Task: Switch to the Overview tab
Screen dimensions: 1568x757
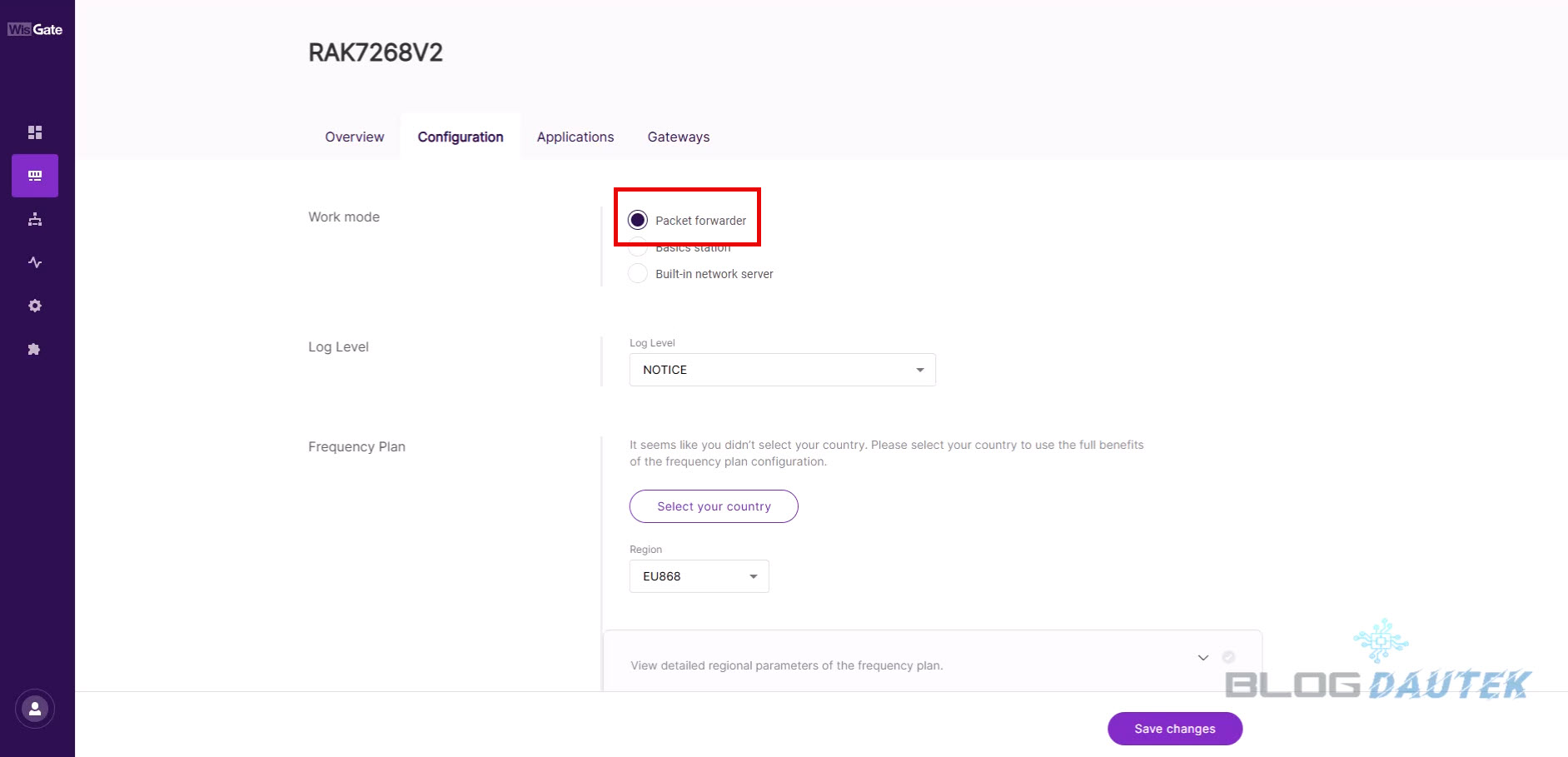Action: coord(355,137)
